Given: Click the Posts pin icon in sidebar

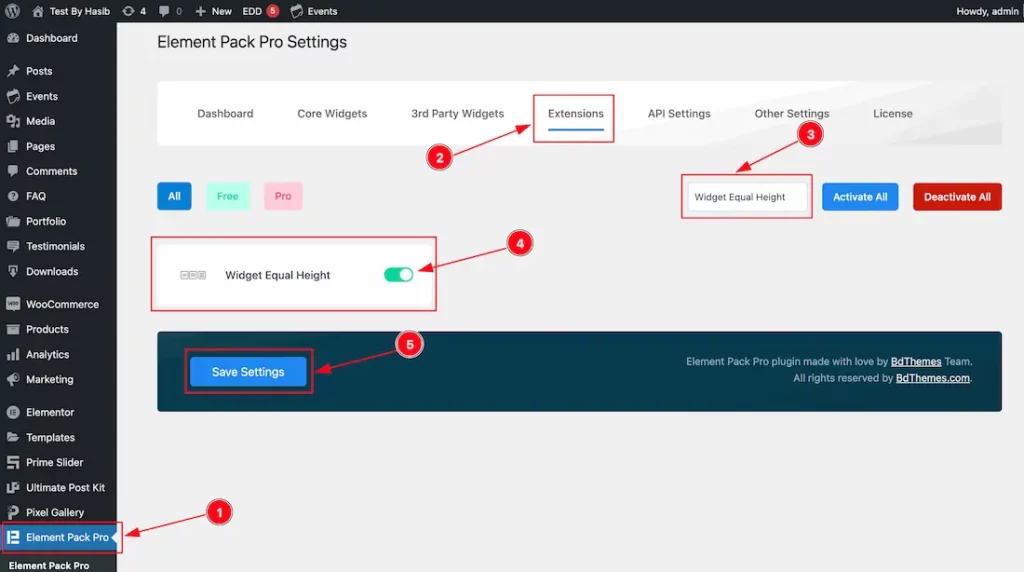Looking at the screenshot, I should [13, 71].
